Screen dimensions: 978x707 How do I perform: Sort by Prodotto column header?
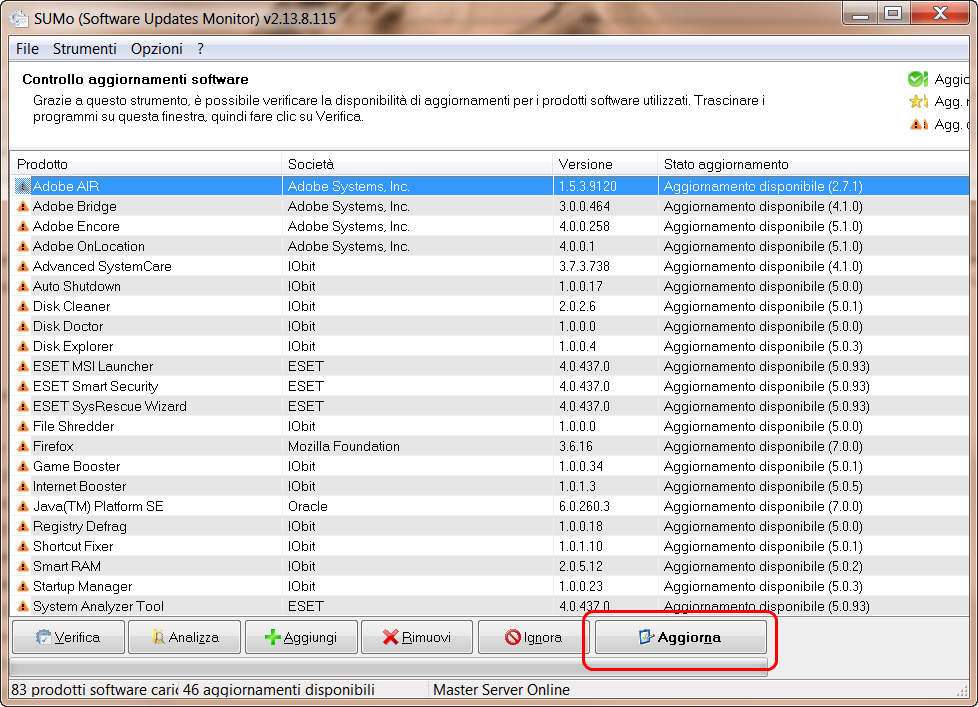point(147,164)
